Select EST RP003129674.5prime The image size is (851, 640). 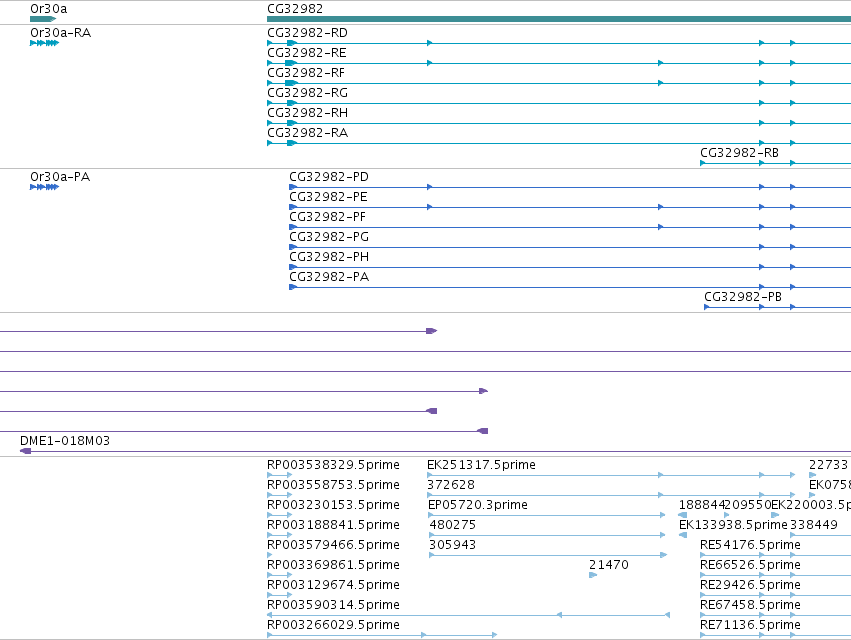click(x=333, y=586)
